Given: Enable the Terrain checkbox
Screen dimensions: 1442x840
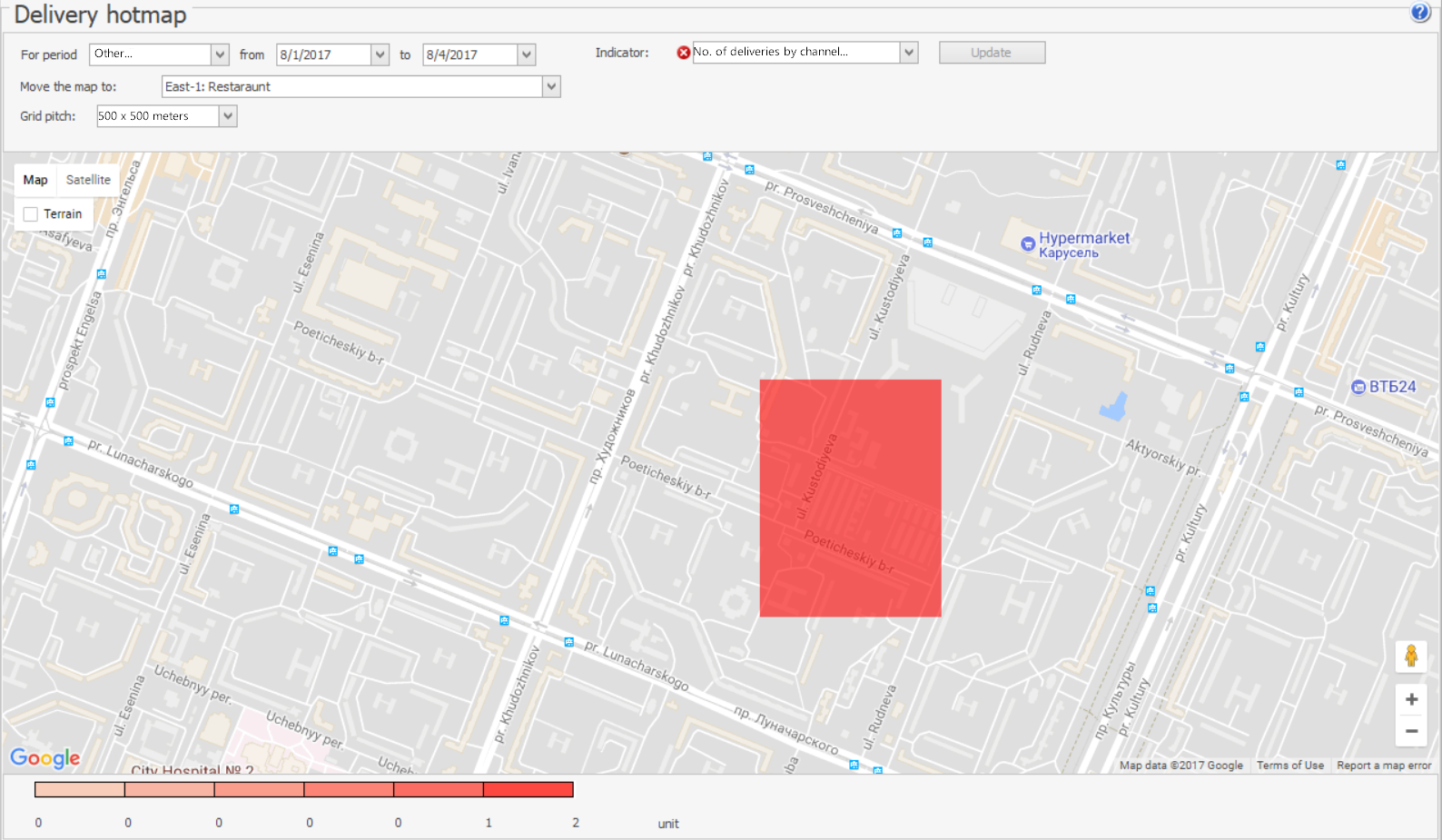Looking at the screenshot, I should coord(31,214).
